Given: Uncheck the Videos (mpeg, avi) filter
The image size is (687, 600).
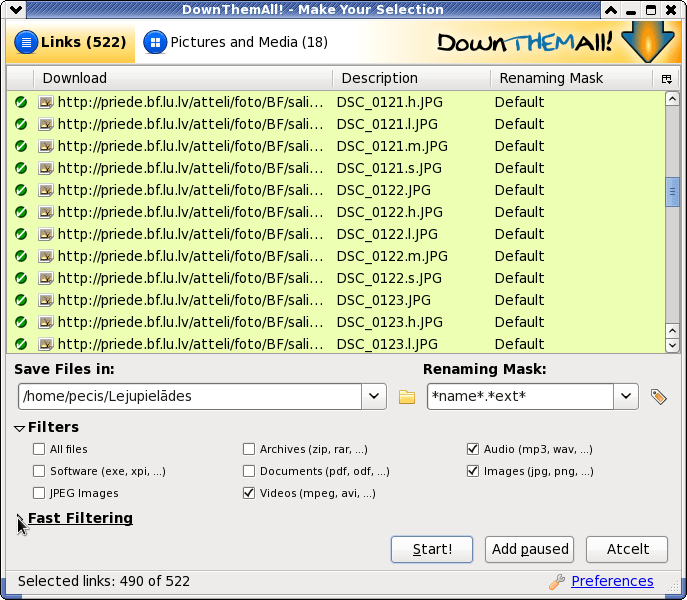Looking at the screenshot, I should point(249,493).
